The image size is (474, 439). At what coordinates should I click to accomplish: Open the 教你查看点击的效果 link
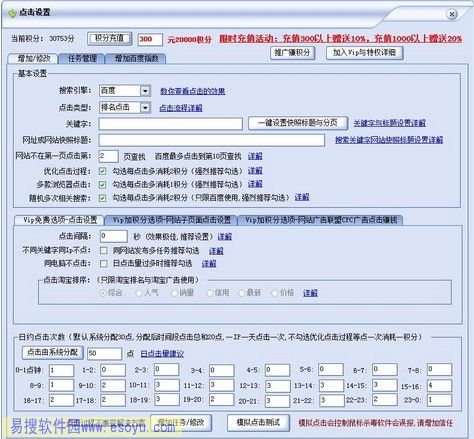192,91
